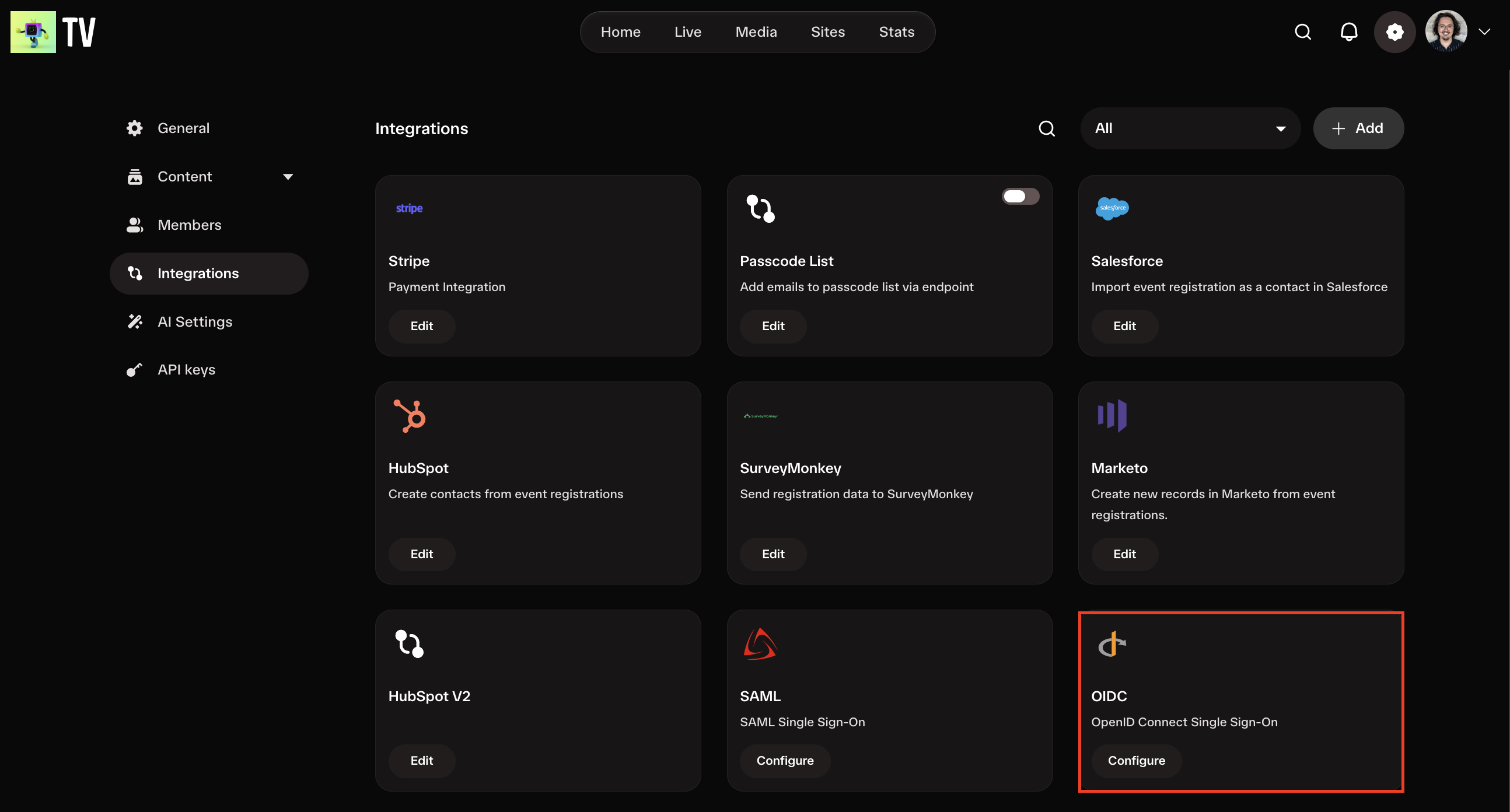The width and height of the screenshot is (1510, 812).
Task: Click the 'Payment Integration' description
Action: coord(447,287)
